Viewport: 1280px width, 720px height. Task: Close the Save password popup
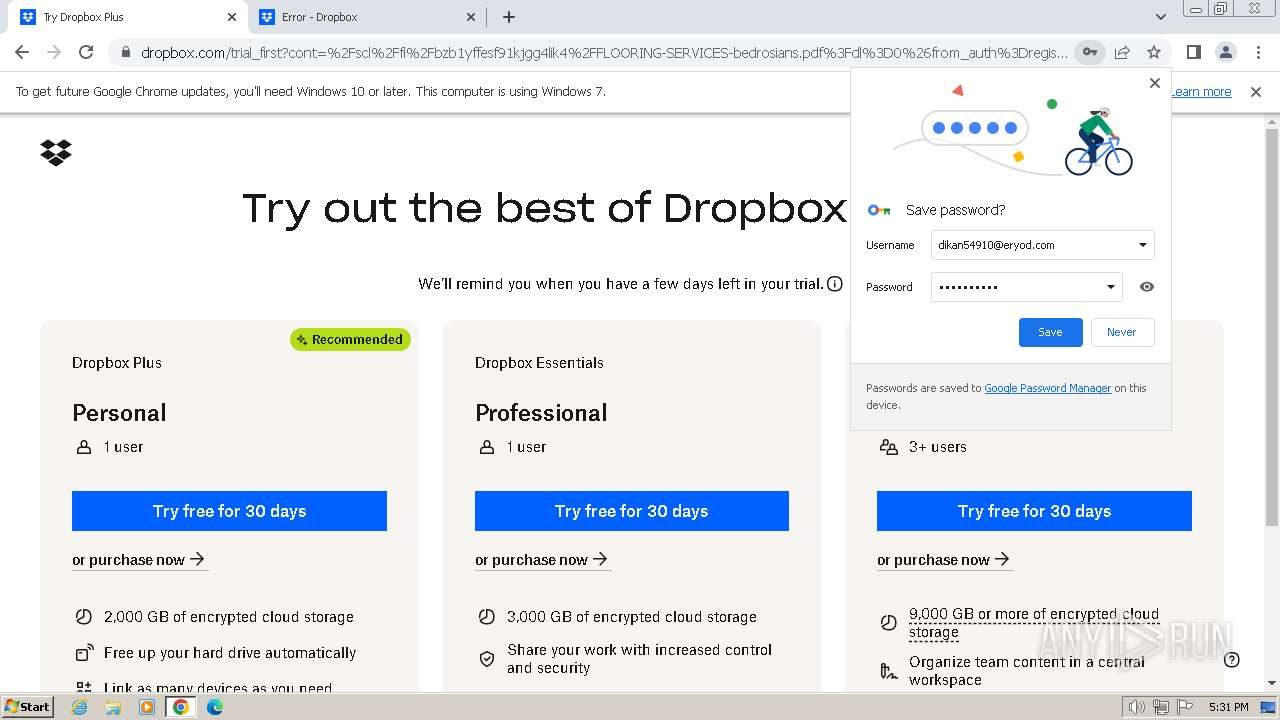(x=1155, y=83)
